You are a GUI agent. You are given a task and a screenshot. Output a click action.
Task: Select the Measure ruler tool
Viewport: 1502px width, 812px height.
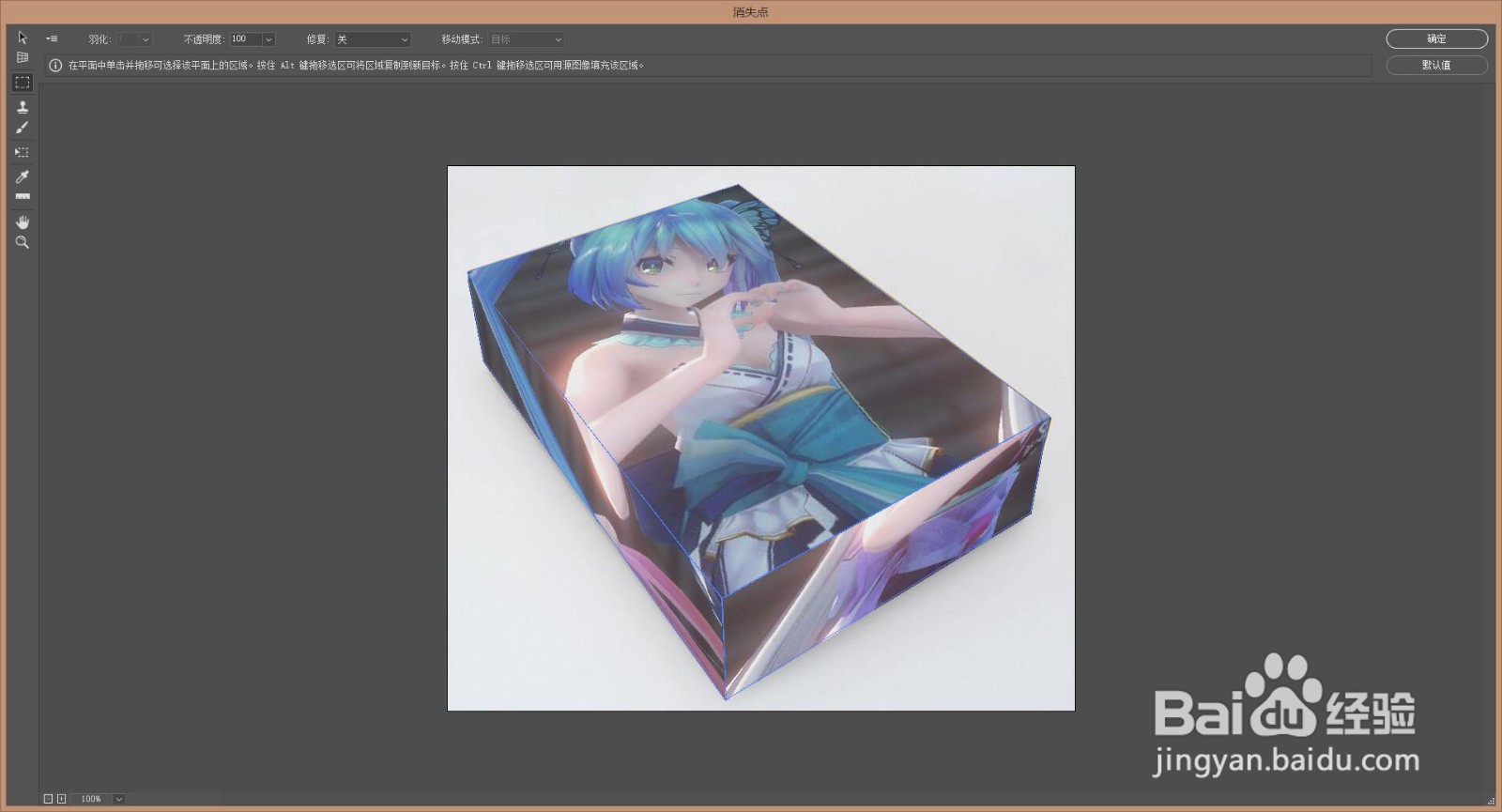23,197
